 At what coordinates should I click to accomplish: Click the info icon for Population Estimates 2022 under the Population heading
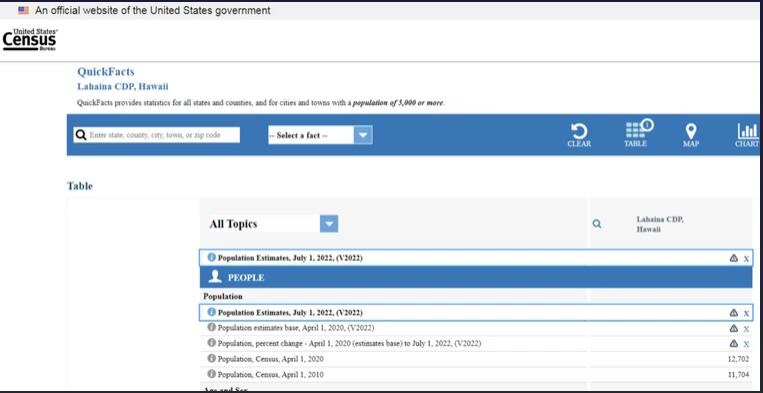click(212, 312)
